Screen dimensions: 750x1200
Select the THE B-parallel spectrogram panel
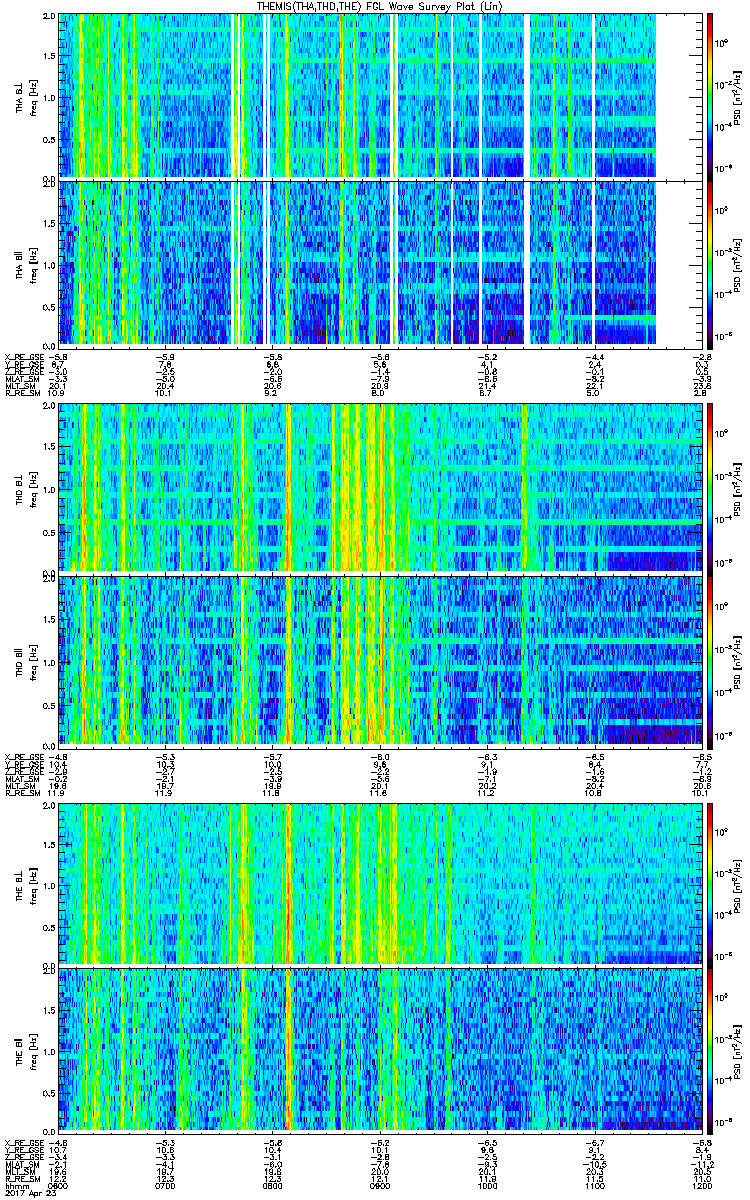pyautogui.click(x=378, y=1049)
